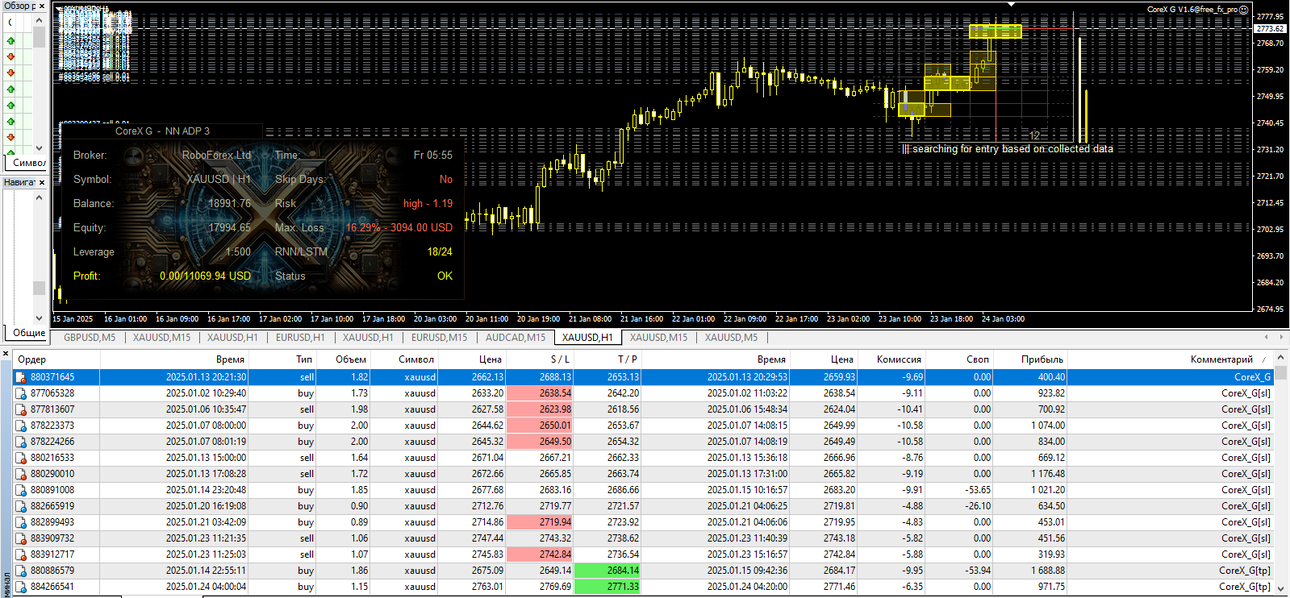Sort history by T / P column
1290x598 pixels.
(609, 359)
